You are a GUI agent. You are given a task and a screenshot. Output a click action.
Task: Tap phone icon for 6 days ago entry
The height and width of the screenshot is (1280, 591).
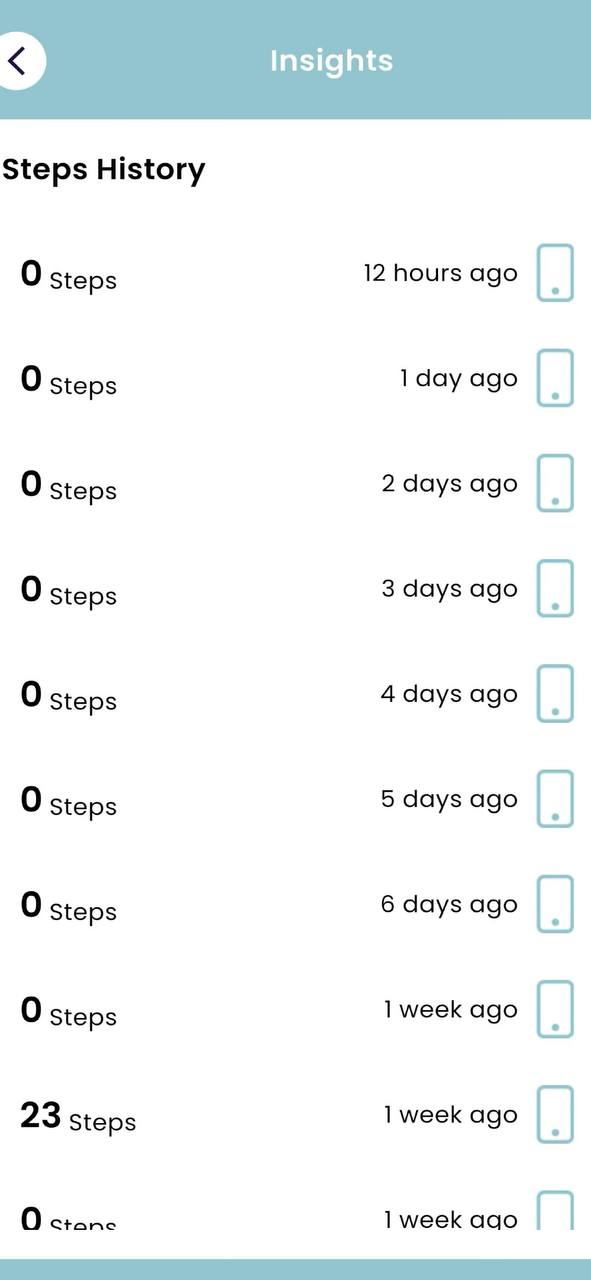(555, 904)
